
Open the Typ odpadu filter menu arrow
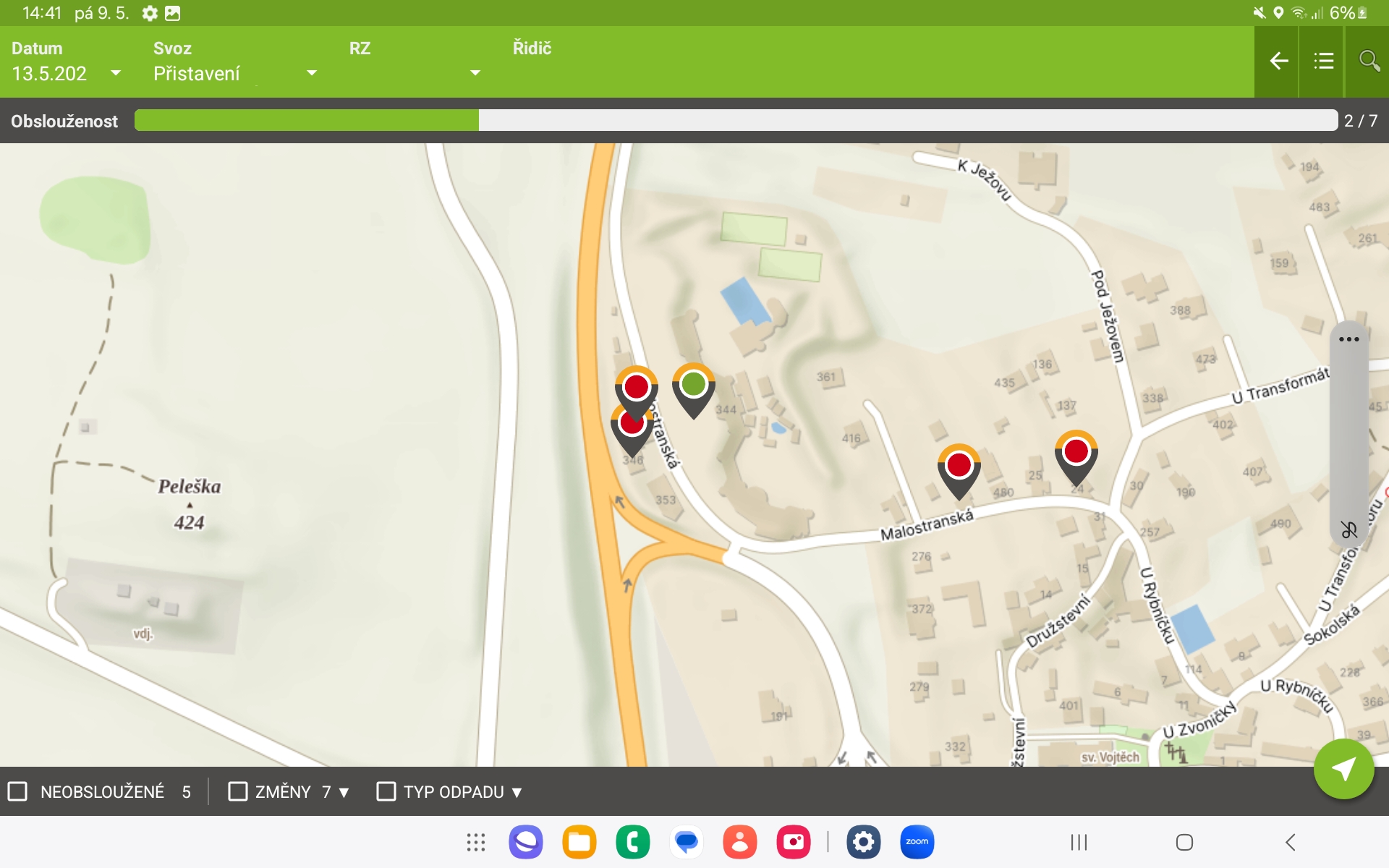[x=517, y=793]
